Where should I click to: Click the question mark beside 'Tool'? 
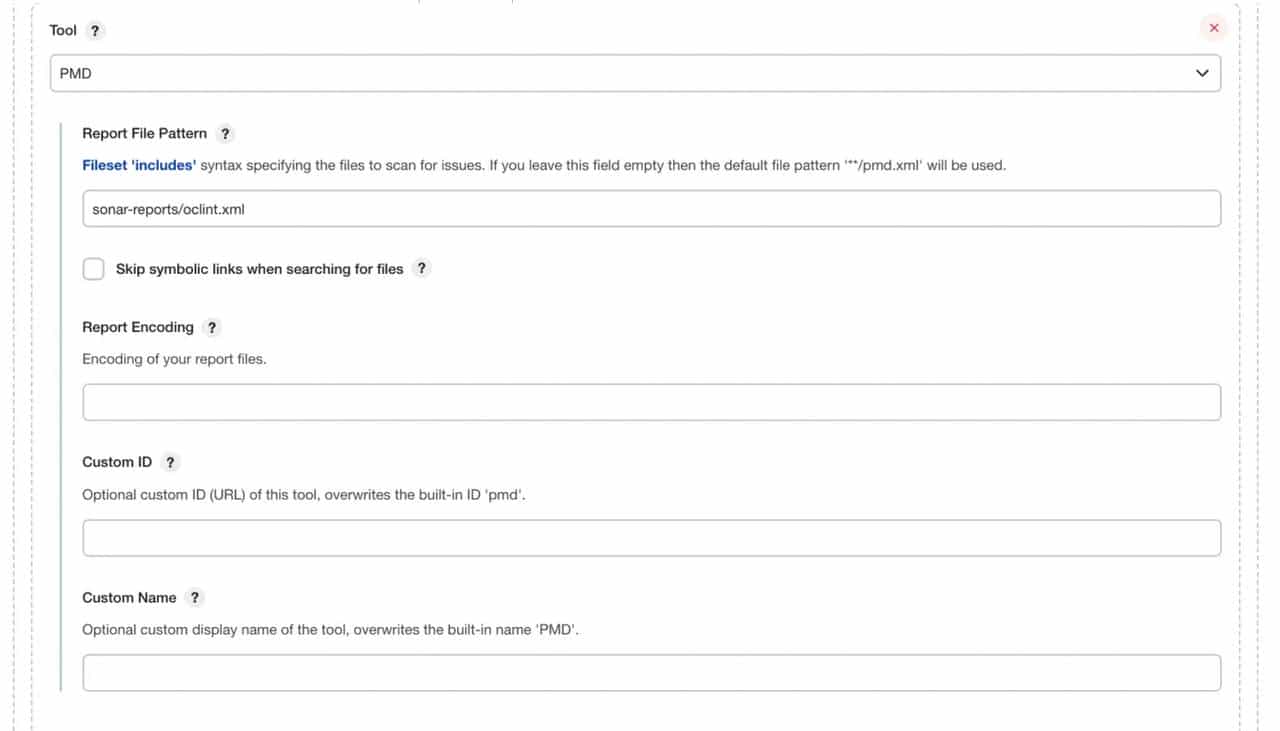tap(95, 30)
